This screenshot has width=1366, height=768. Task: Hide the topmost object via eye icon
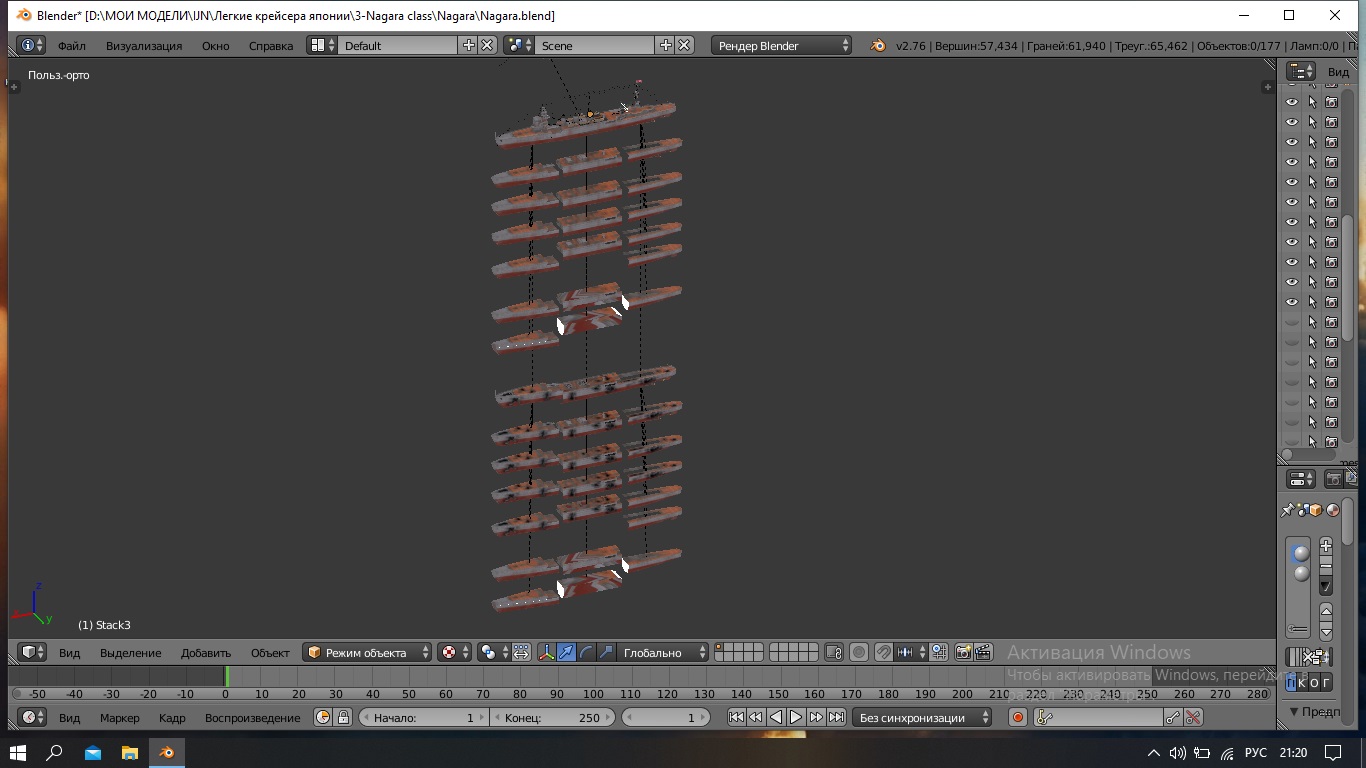[1291, 102]
